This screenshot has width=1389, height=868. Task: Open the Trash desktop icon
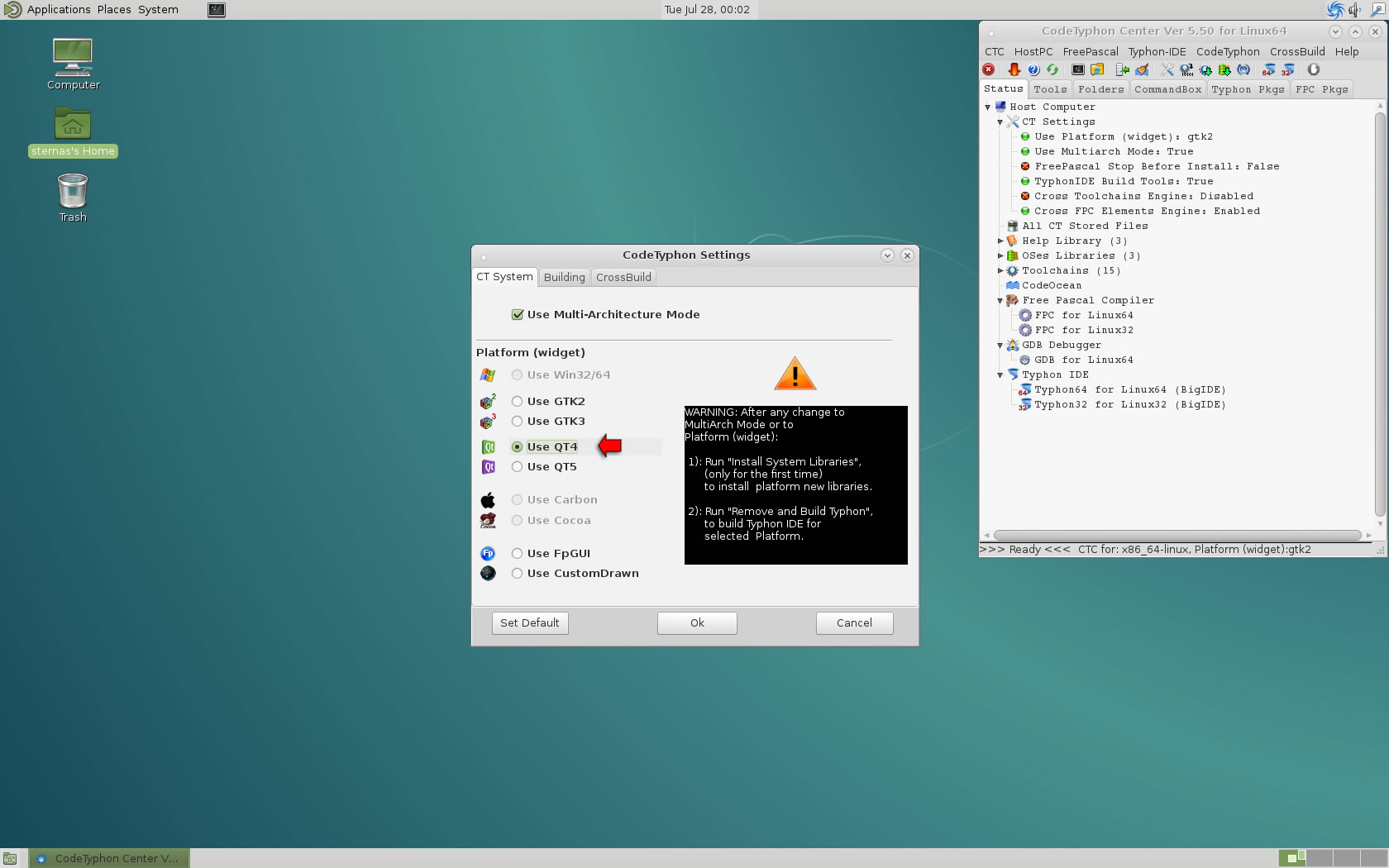(73, 198)
